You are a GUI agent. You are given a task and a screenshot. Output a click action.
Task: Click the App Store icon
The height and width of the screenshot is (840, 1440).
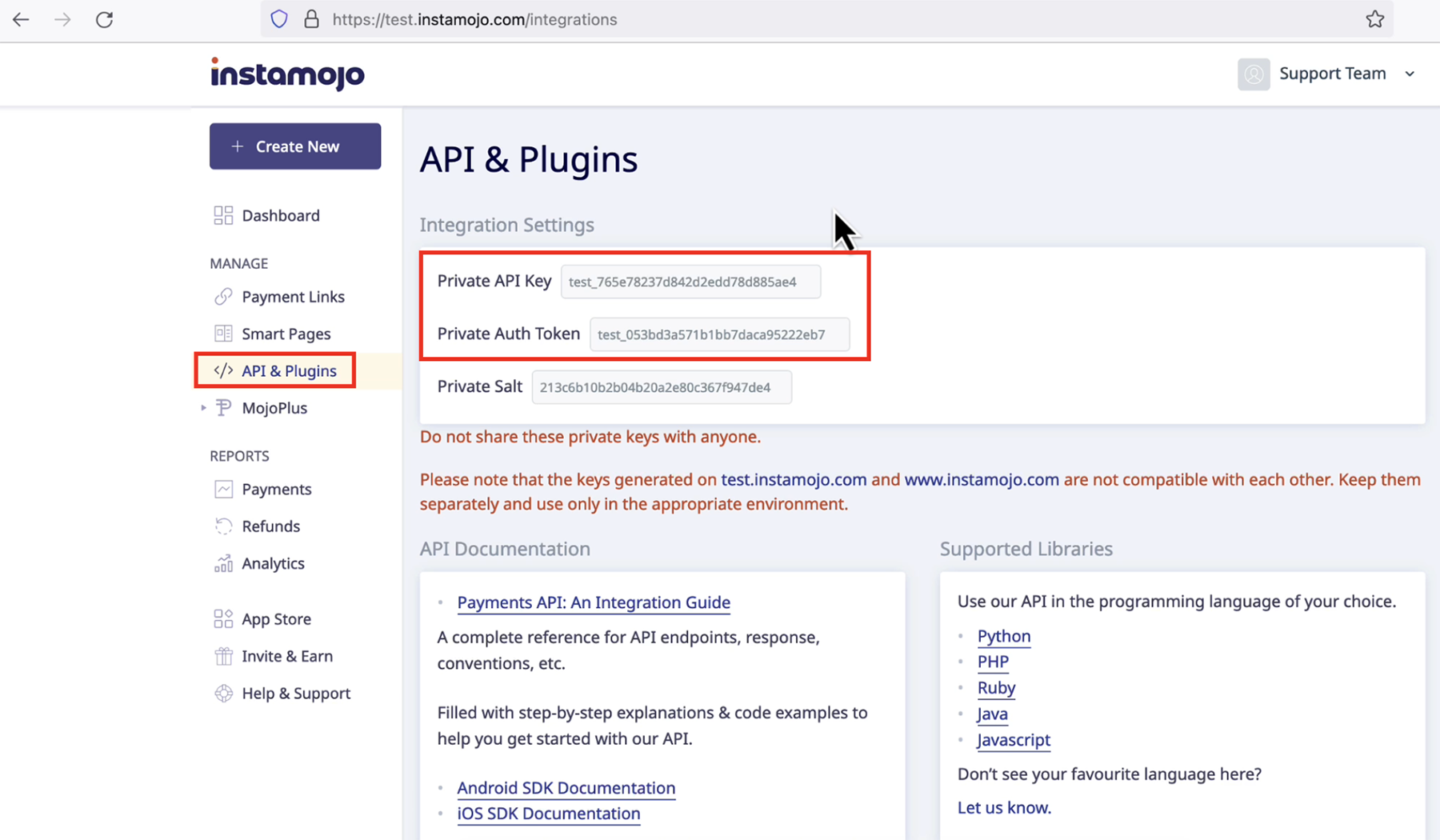223,619
